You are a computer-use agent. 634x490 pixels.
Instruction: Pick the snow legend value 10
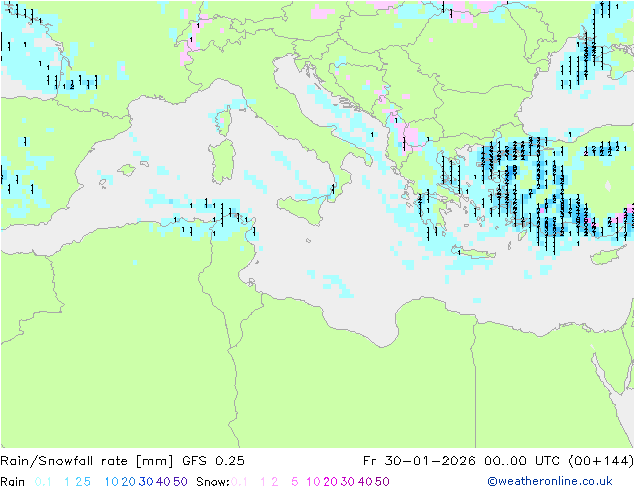(x=313, y=482)
